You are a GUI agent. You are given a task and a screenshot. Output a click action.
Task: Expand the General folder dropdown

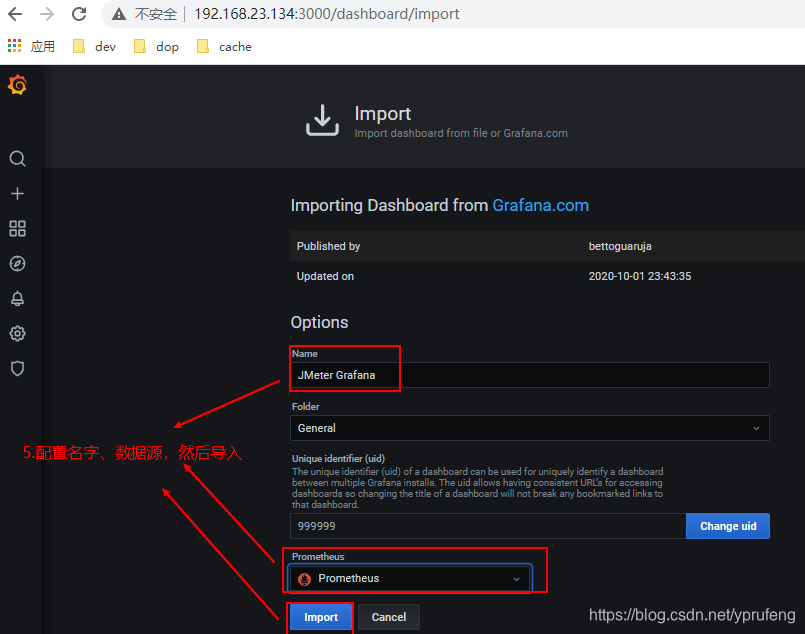tap(529, 428)
